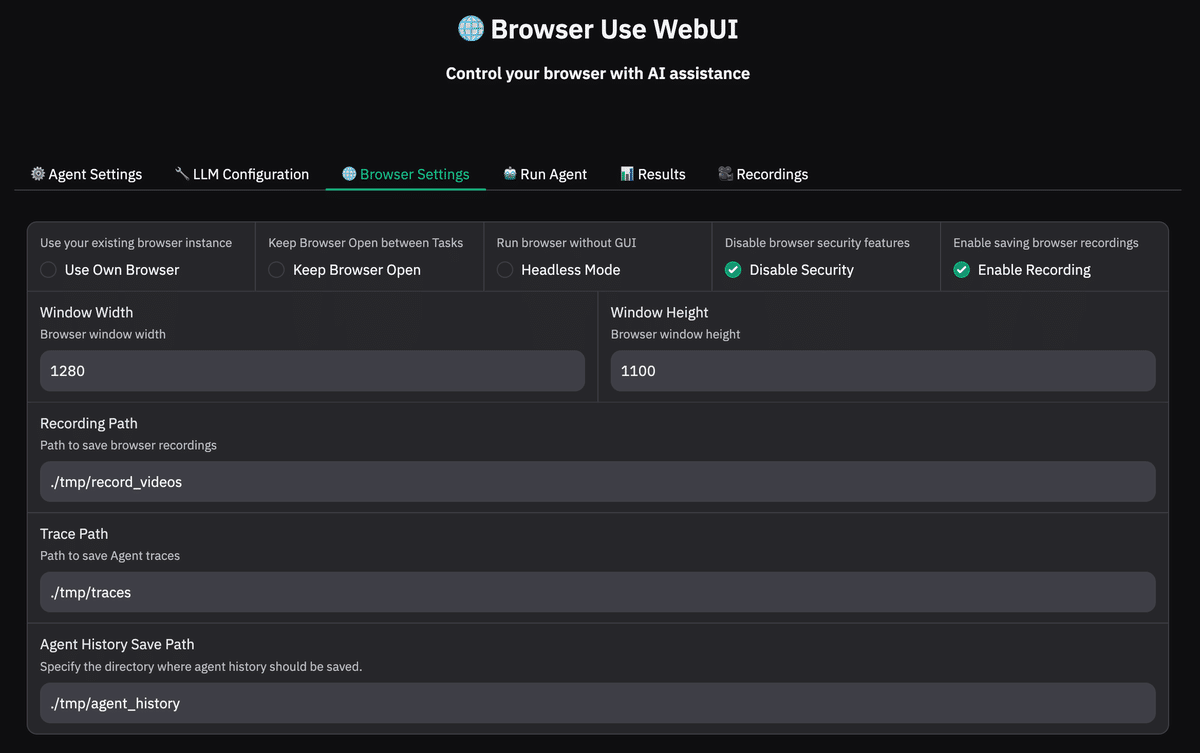
Task: Click the gear icon of Agent Settings
Action: (x=38, y=174)
